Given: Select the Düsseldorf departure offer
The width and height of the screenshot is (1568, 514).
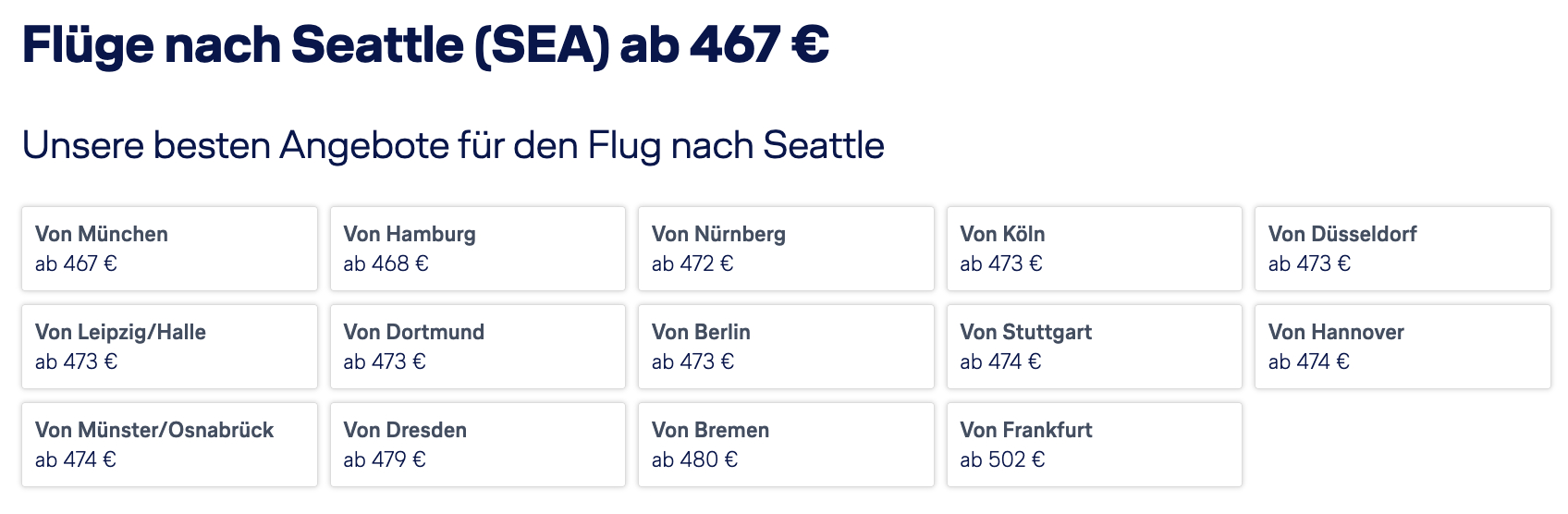Looking at the screenshot, I should pyautogui.click(x=1403, y=249).
